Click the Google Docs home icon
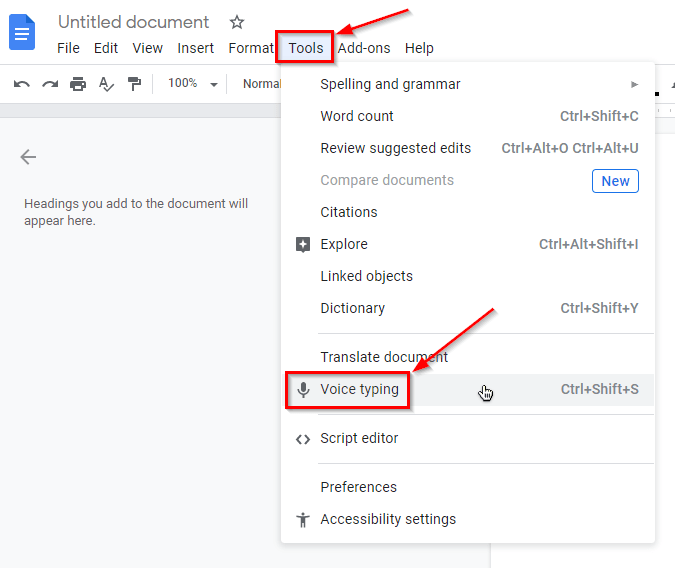675x568 pixels. [22, 32]
